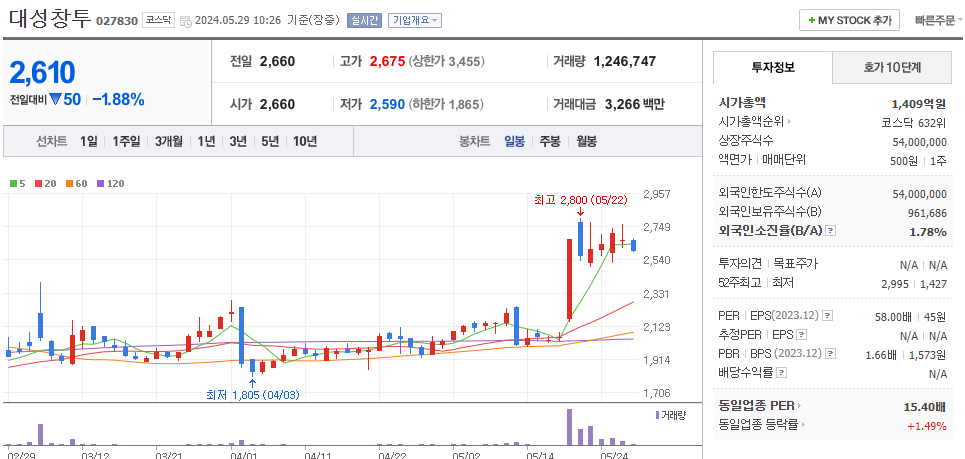This screenshot has width=965, height=459.
Task: Select the 월봉 candle chart
Action: 587,141
